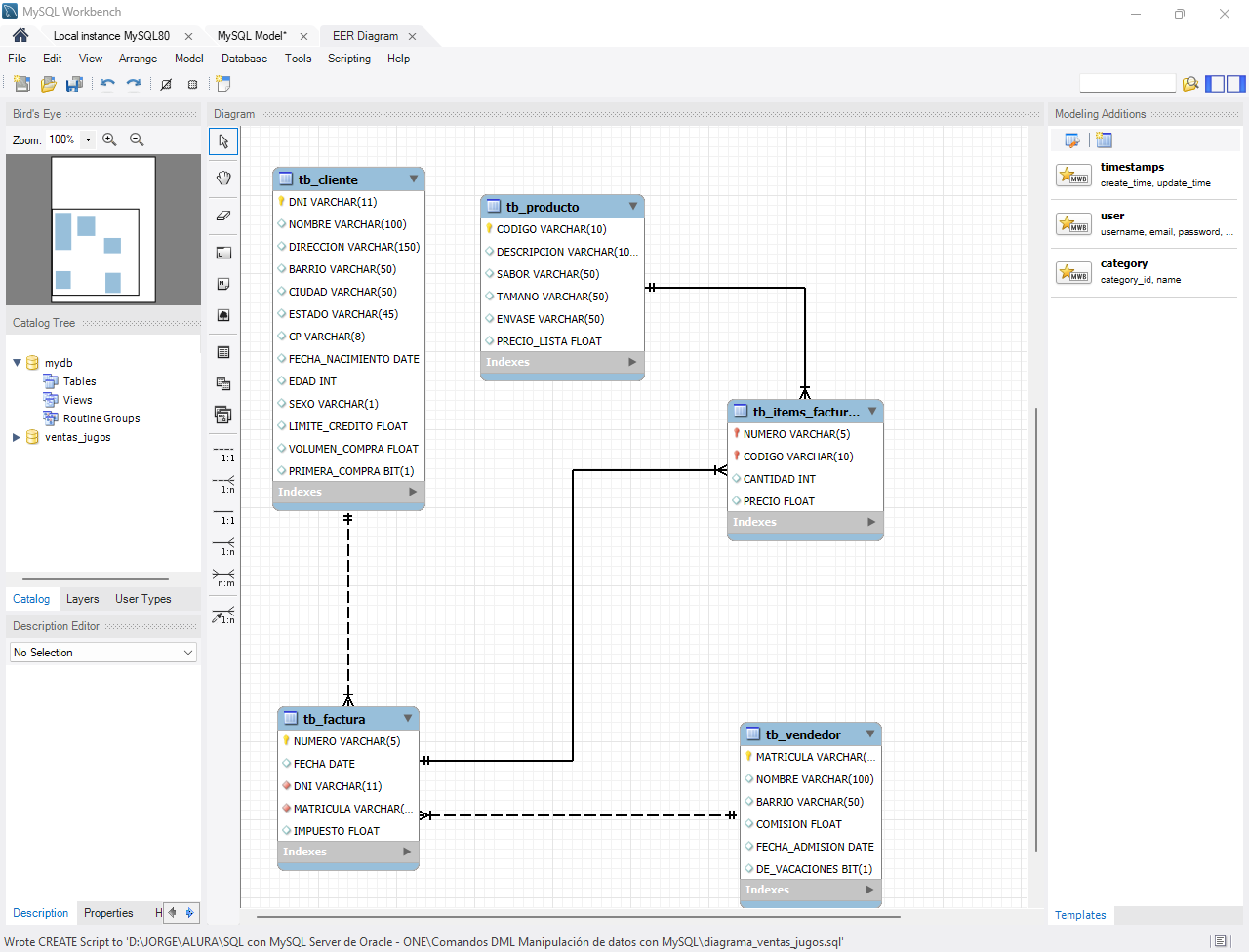Switch to Local instance MySQL80 tab

pos(111,36)
